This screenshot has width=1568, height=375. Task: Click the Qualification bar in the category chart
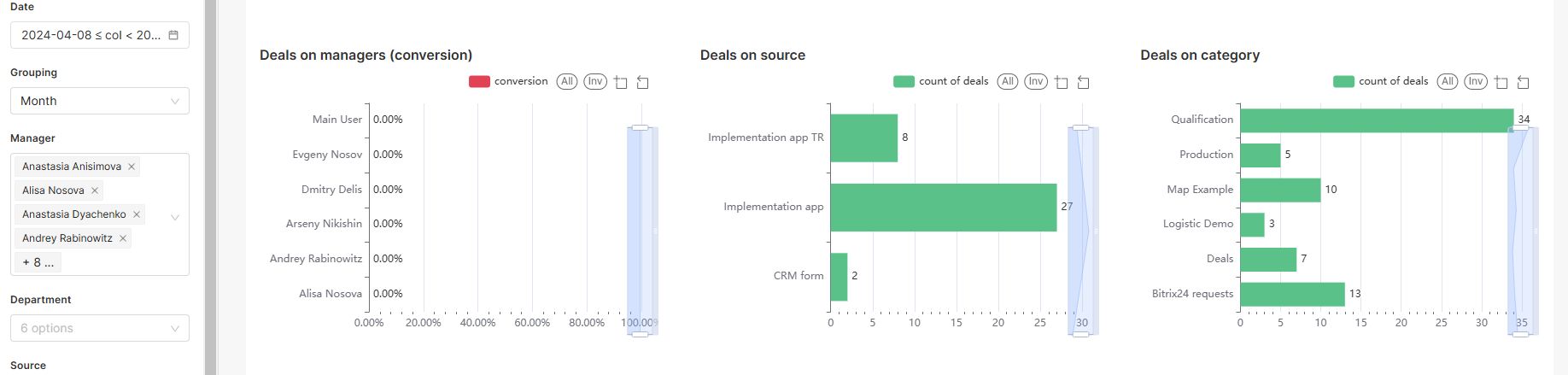1376,120
